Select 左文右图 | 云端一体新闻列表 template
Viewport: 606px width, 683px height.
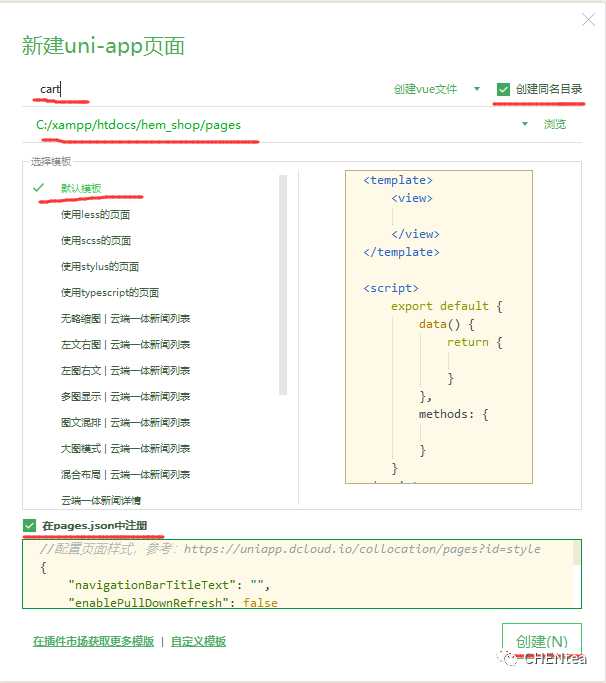[x=125, y=345]
